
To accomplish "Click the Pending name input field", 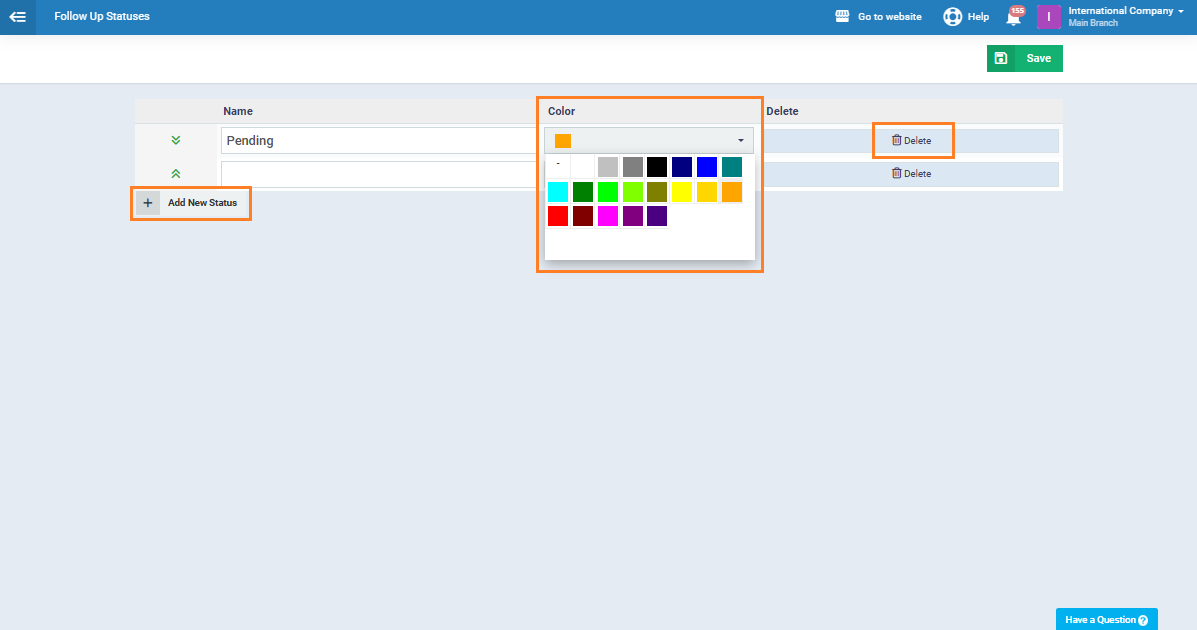I will 380,141.
